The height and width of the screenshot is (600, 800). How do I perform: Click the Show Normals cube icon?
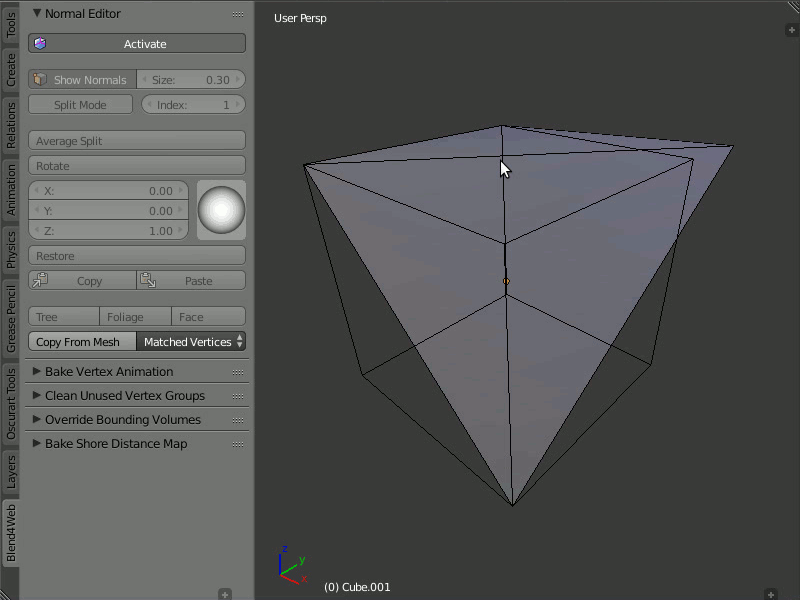pyautogui.click(x=40, y=80)
